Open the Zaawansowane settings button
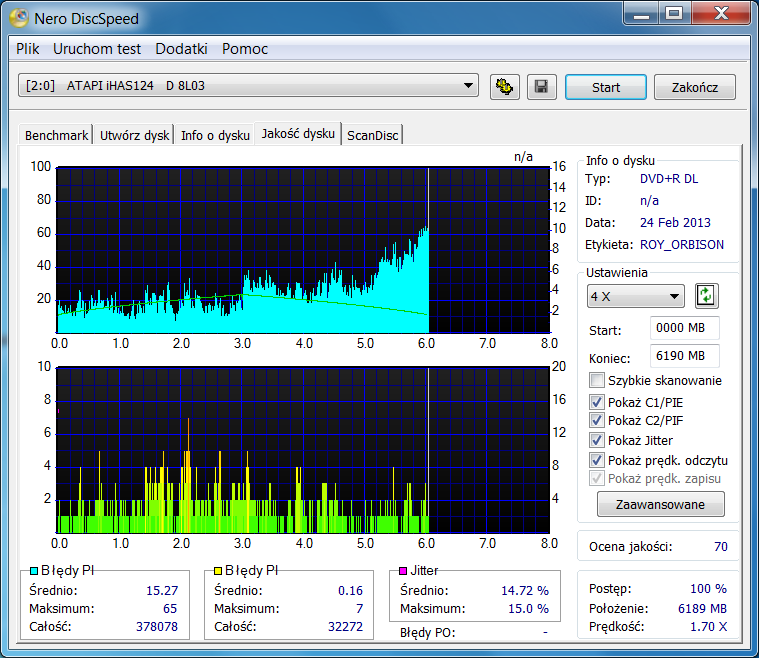Image resolution: width=759 pixels, height=658 pixels. (x=660, y=505)
